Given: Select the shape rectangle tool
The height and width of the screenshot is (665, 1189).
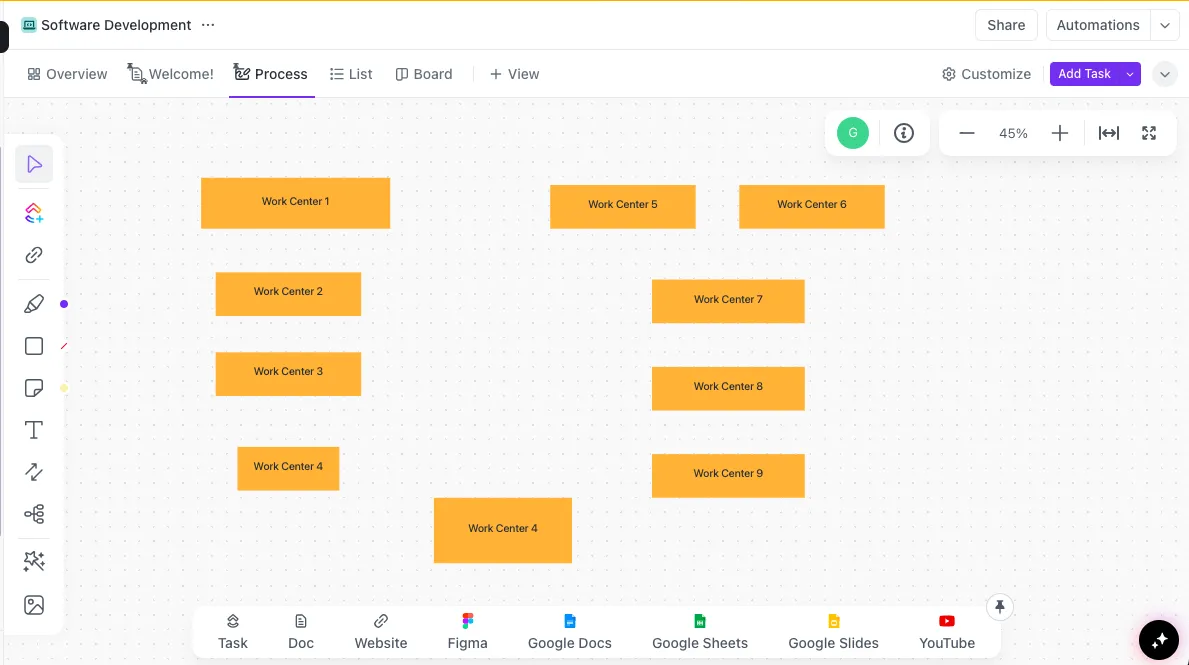Looking at the screenshot, I should tap(33, 346).
